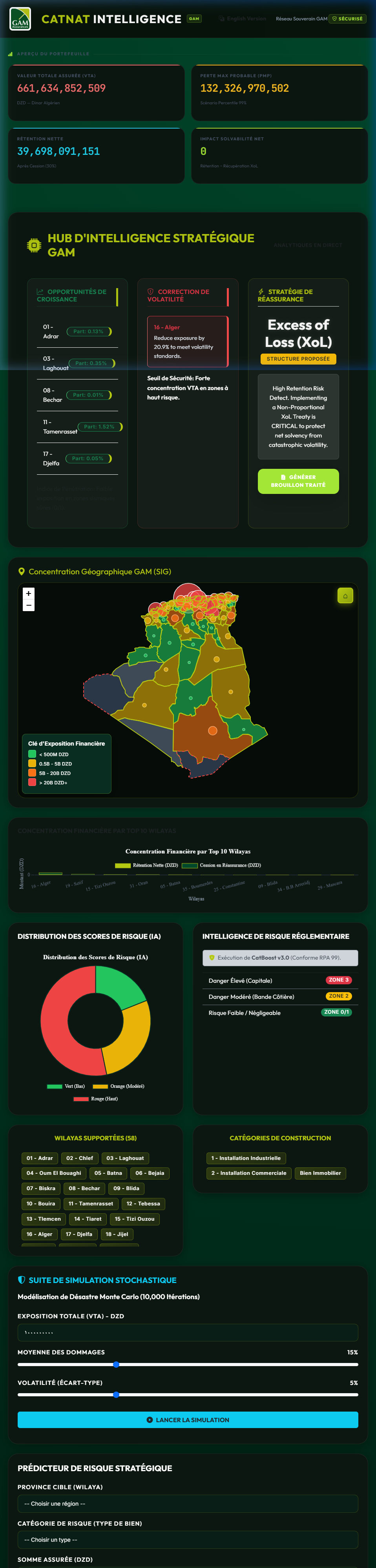Click the GAM badge next to title

point(194,19)
